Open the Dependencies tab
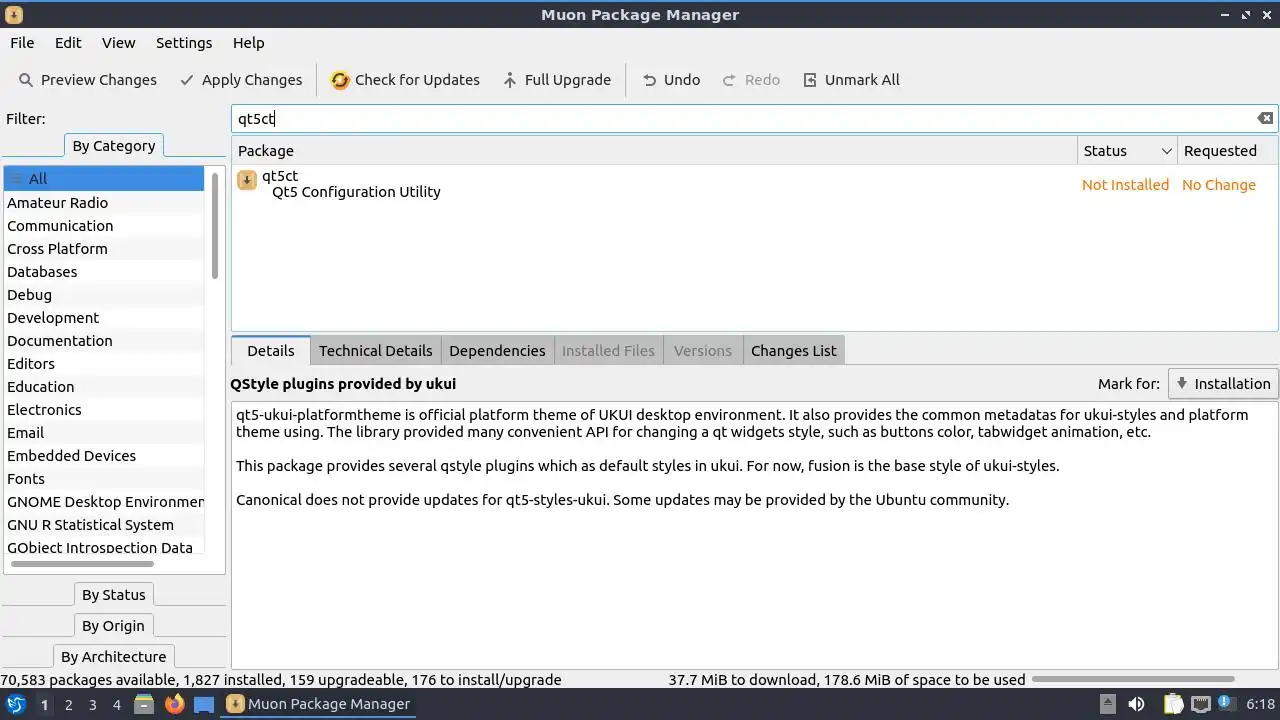The height and width of the screenshot is (720, 1280). 497,351
